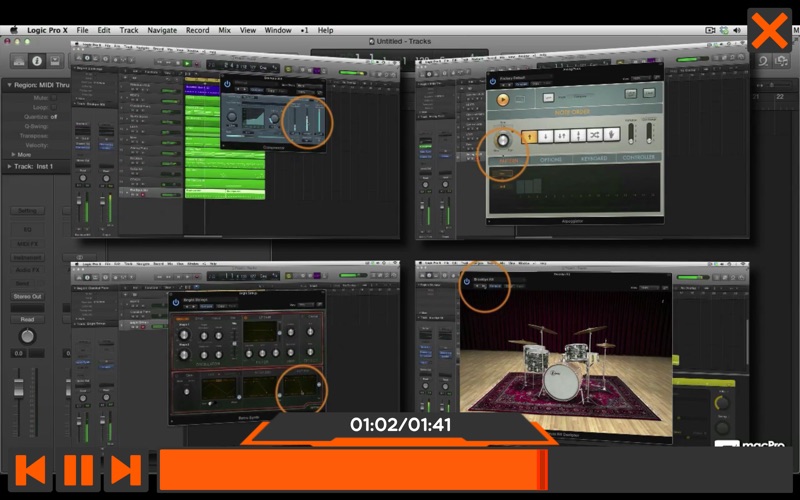The width and height of the screenshot is (800, 500).
Task: Click the channel strip volume fader
Action: pos(18,388)
